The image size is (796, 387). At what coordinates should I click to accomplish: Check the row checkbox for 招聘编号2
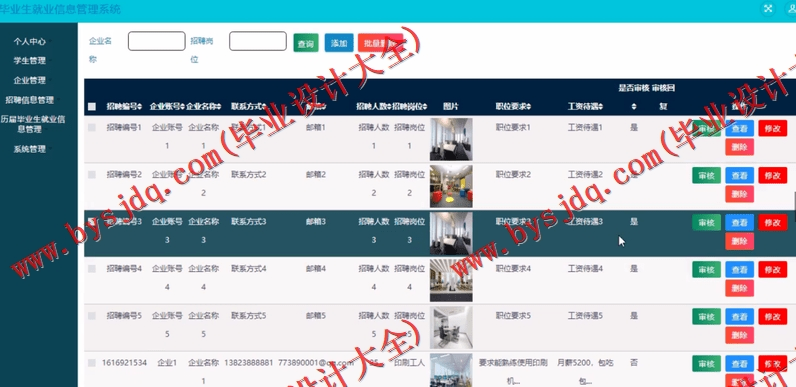(x=92, y=175)
